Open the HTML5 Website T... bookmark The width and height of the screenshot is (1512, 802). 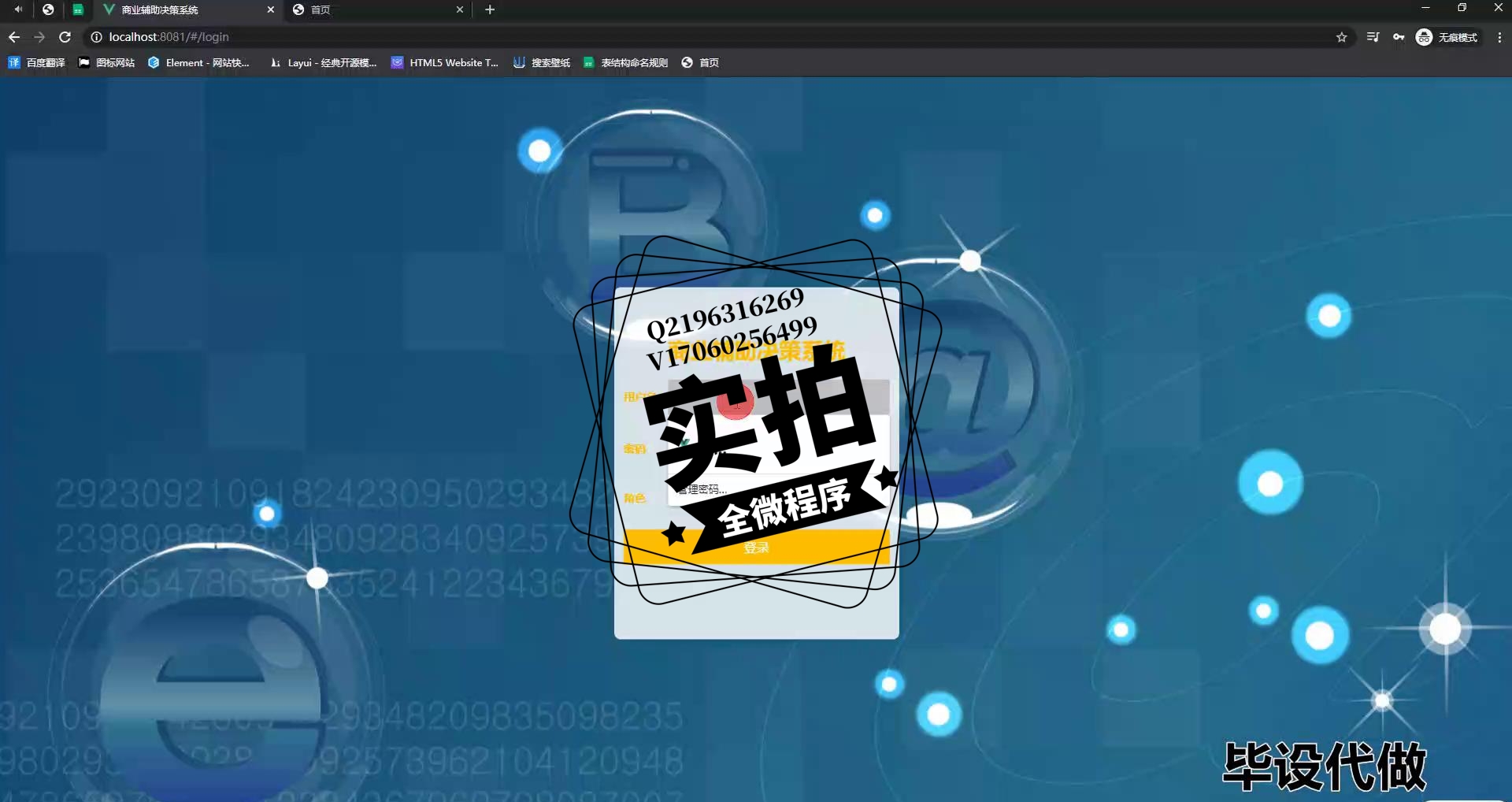445,62
